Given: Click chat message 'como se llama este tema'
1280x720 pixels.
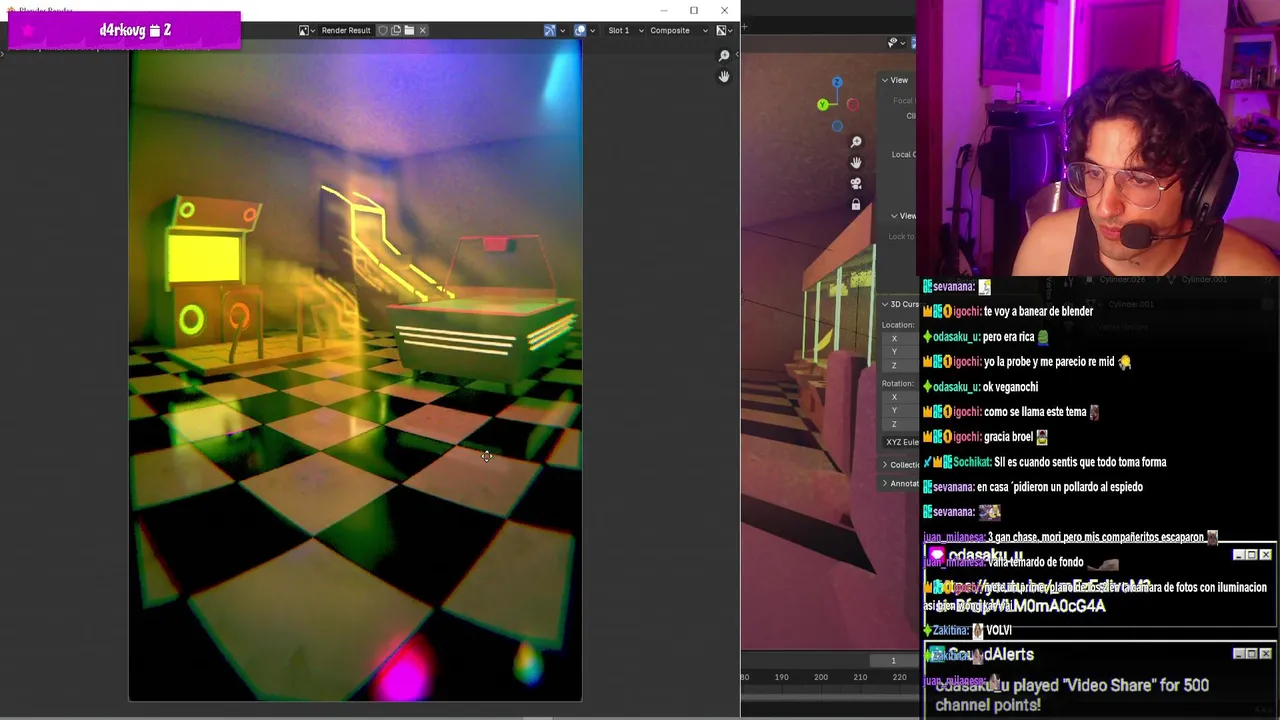Looking at the screenshot, I should pyautogui.click(x=1035, y=412).
